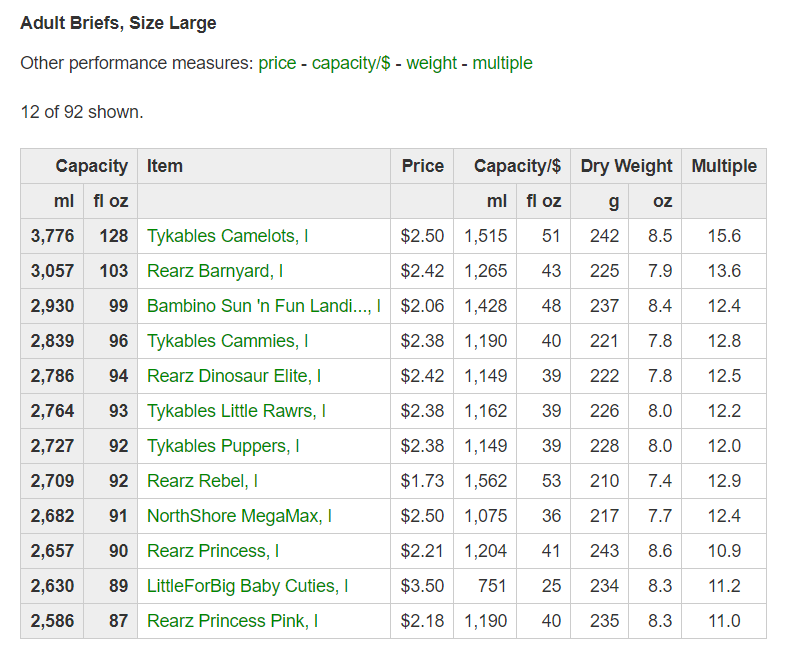Open Tykables Puppers, l link
The height and width of the screenshot is (657, 786).
(x=223, y=446)
